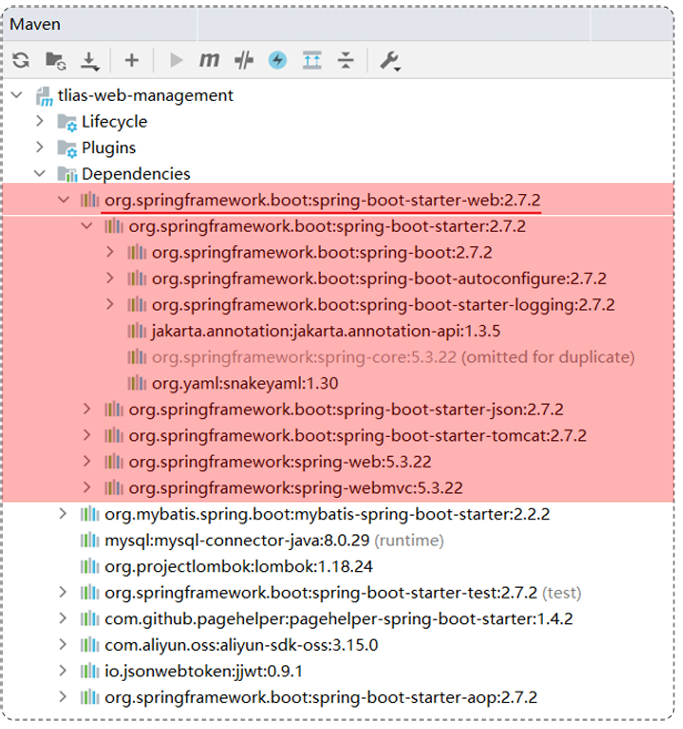Expand spring-web:5.3.22 dependency

(x=87, y=461)
